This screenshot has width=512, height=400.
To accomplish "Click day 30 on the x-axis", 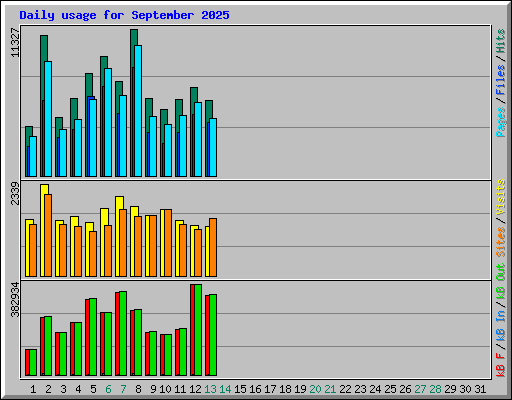I will pyautogui.click(x=465, y=389).
